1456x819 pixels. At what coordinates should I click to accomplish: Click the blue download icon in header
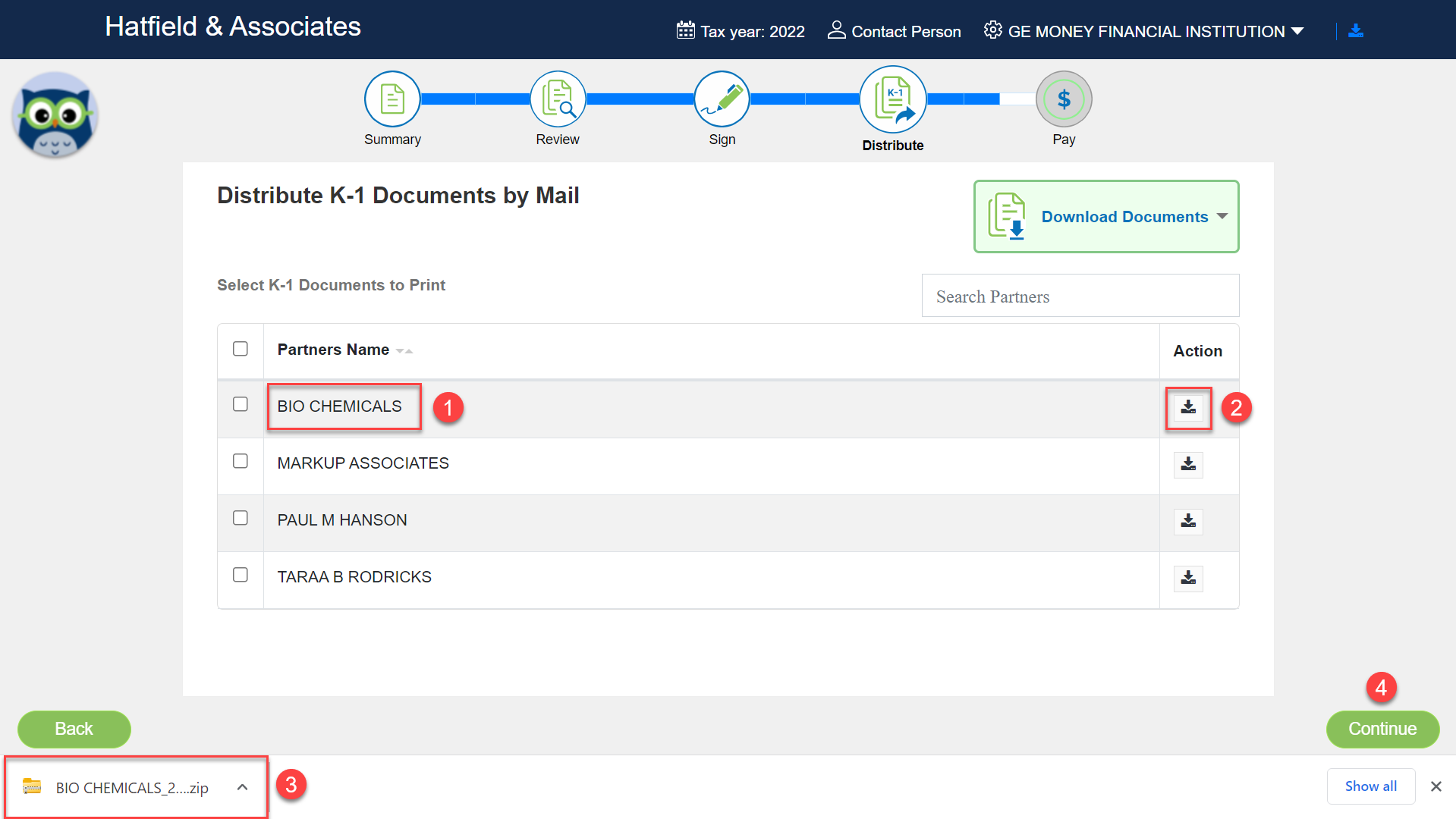1356,31
